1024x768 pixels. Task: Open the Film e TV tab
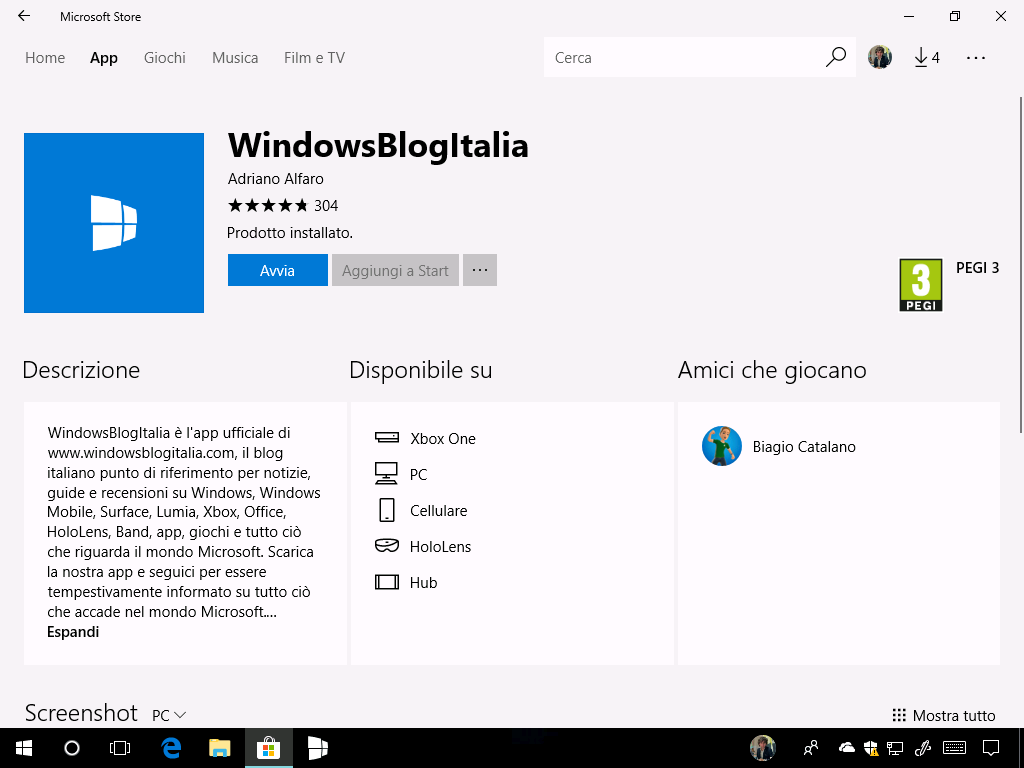314,57
